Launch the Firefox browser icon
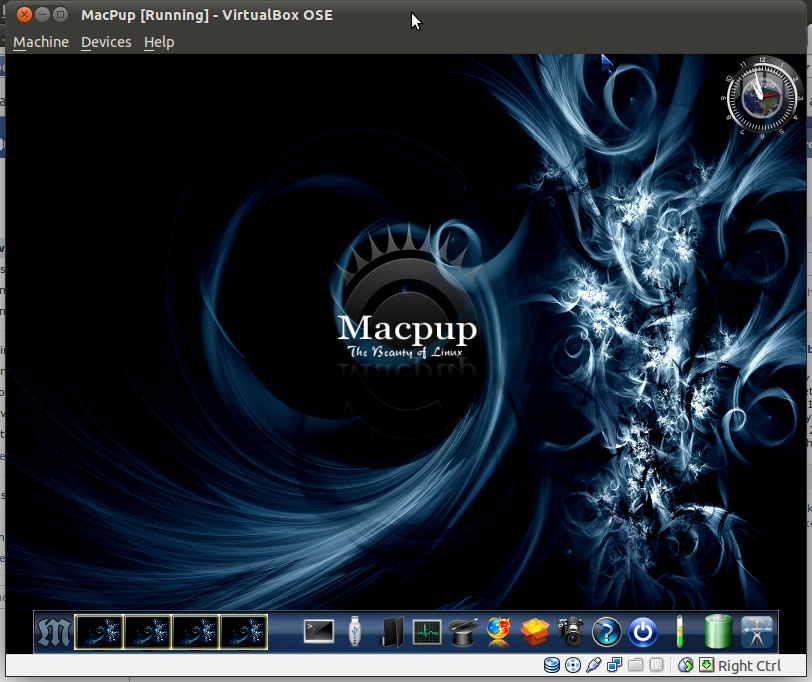The width and height of the screenshot is (812, 682). tap(499, 632)
